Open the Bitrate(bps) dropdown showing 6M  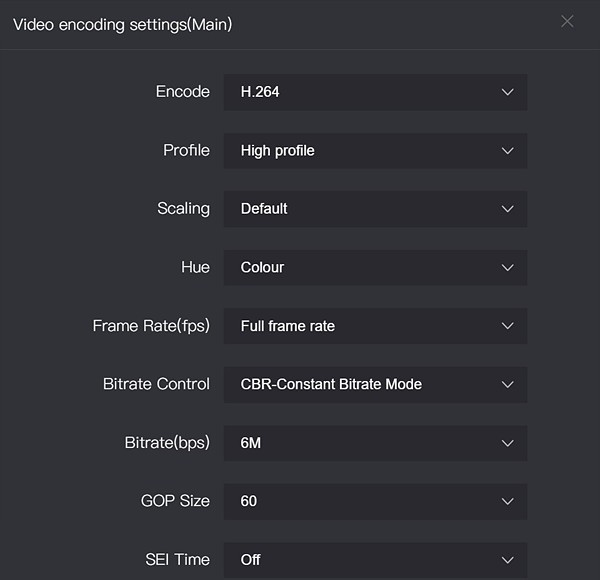tap(374, 443)
